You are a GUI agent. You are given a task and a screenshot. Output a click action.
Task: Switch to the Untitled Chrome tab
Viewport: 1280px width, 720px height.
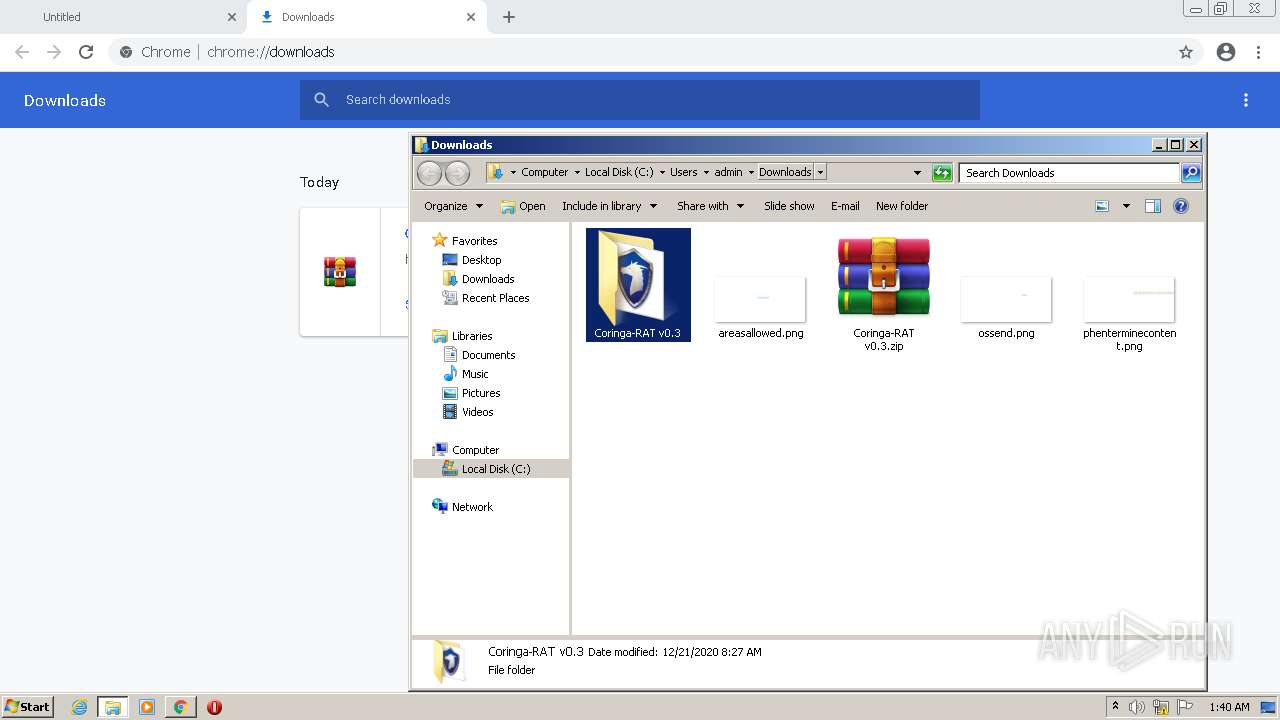point(124,17)
